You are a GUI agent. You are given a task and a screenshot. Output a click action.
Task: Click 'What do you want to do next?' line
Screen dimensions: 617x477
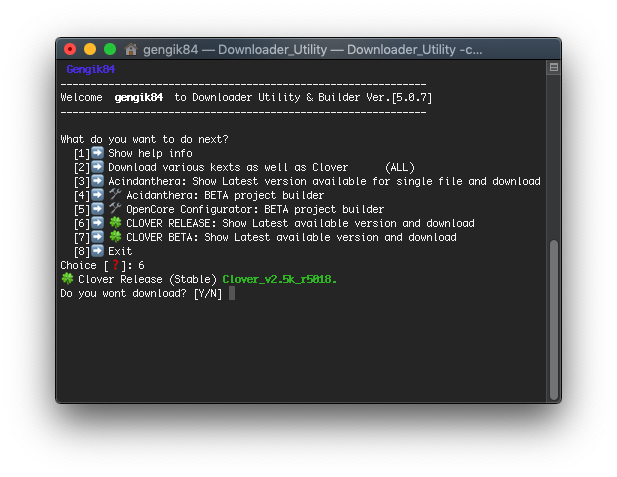[x=144, y=139]
